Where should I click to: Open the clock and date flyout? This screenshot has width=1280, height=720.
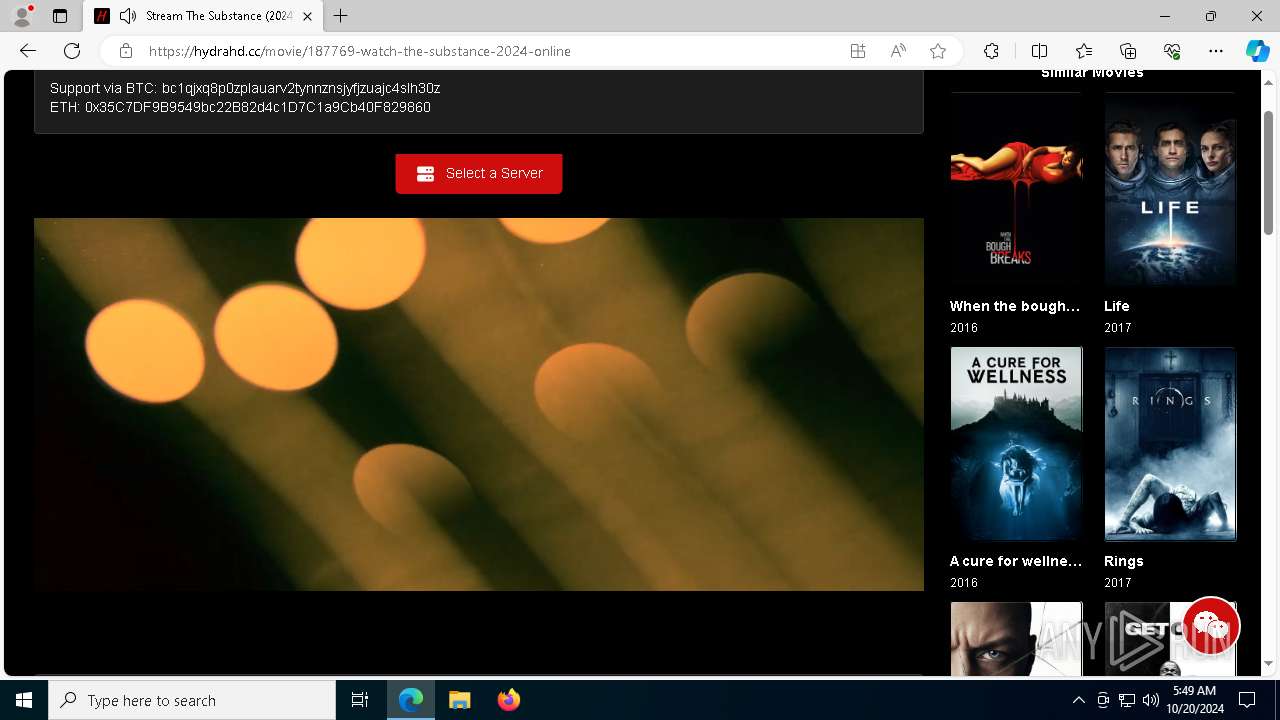(x=1194, y=700)
